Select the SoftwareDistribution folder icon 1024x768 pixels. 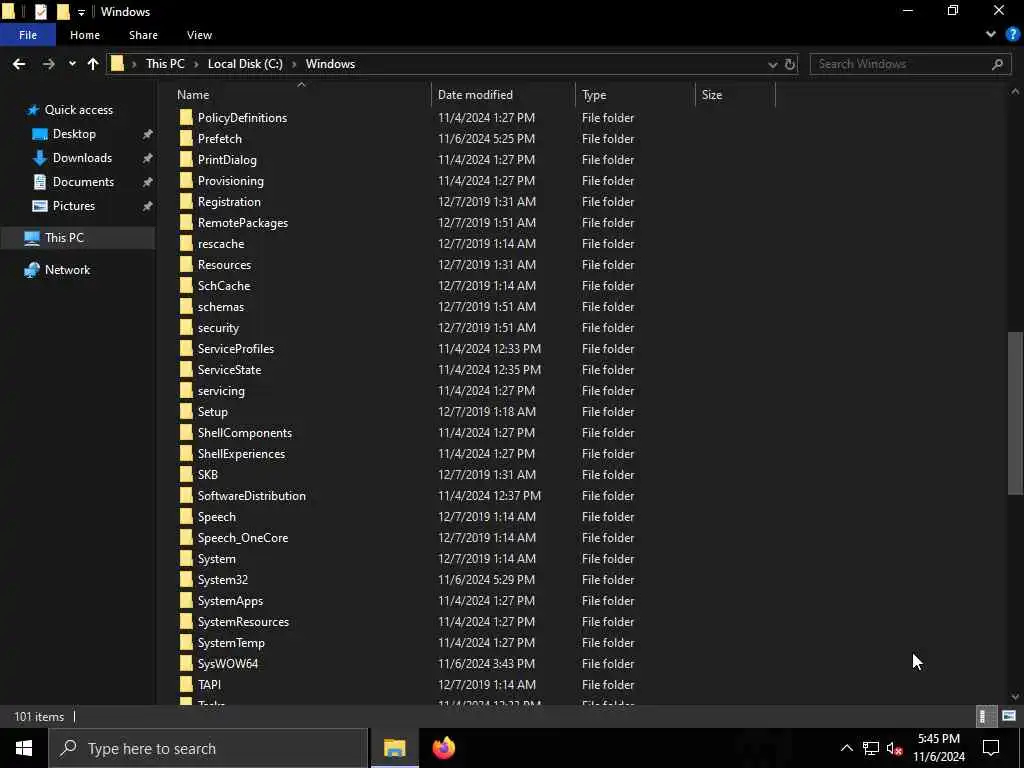coord(186,496)
